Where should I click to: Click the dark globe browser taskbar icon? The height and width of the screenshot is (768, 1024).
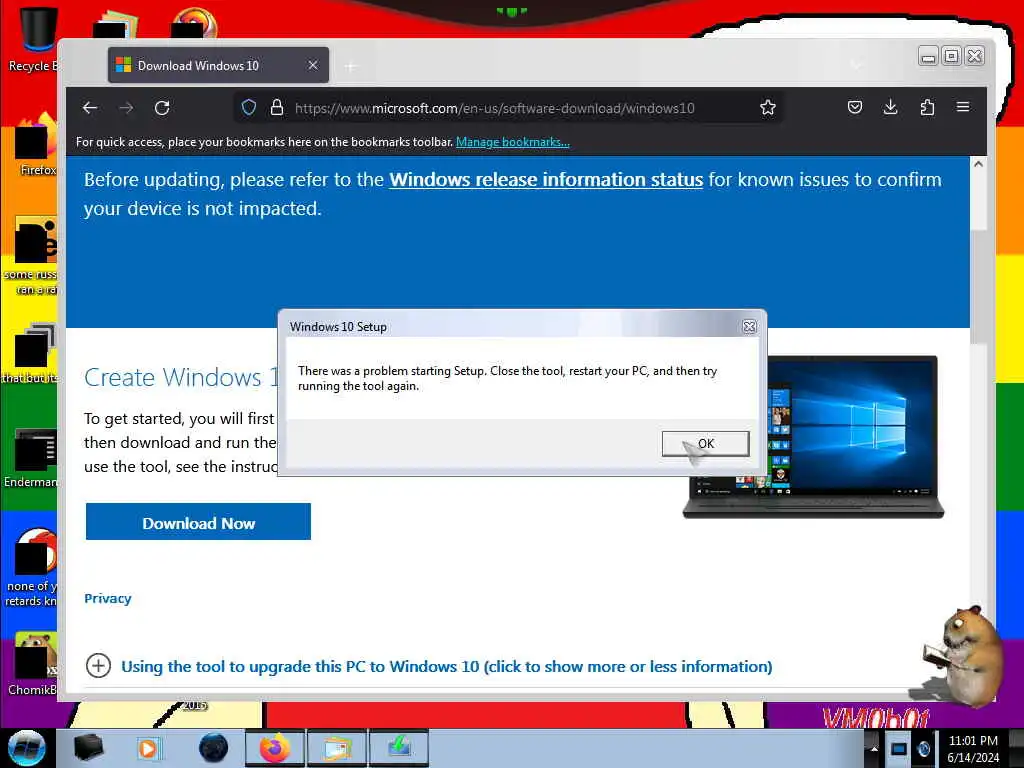[213, 748]
